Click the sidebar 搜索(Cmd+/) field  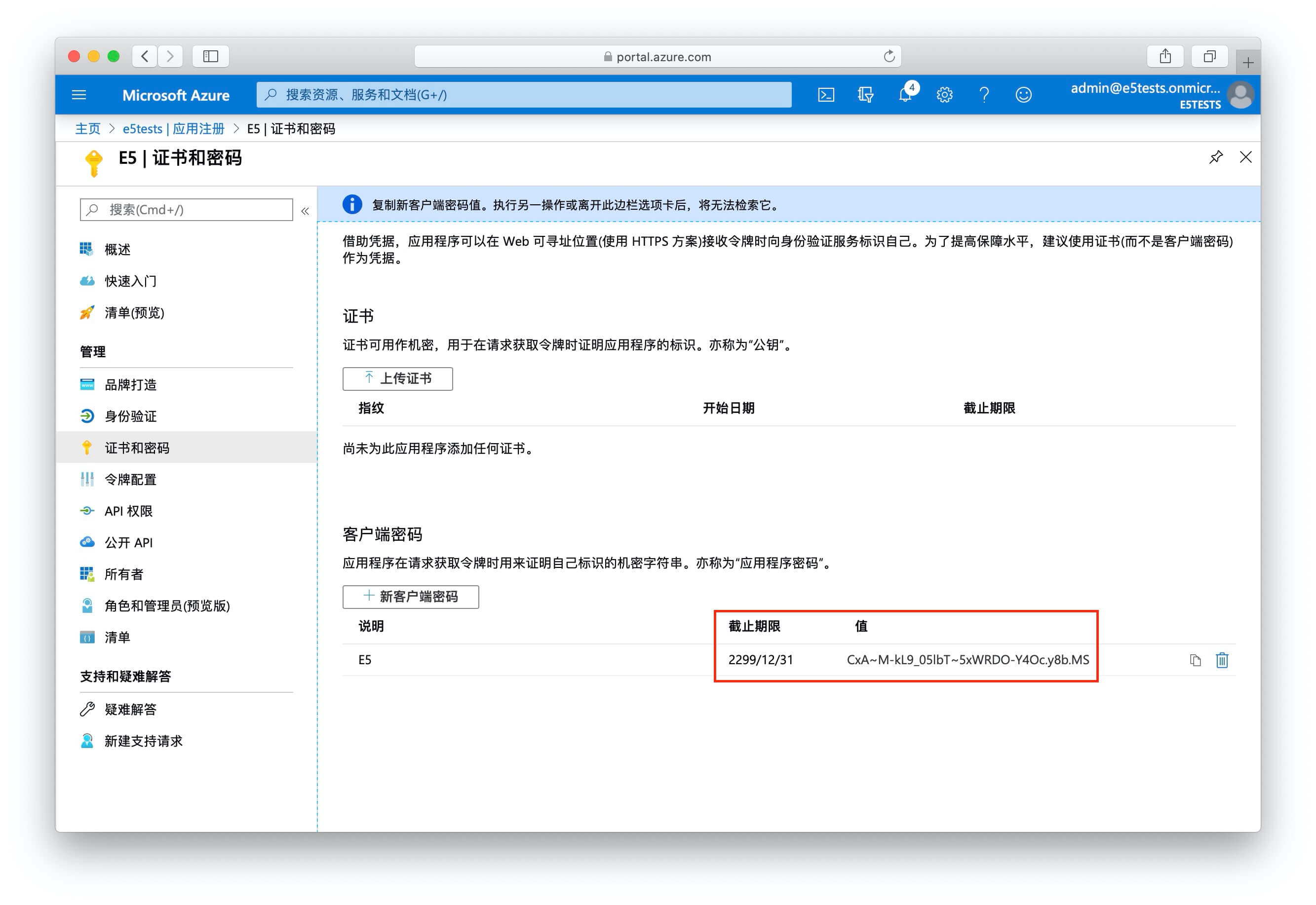[186, 210]
